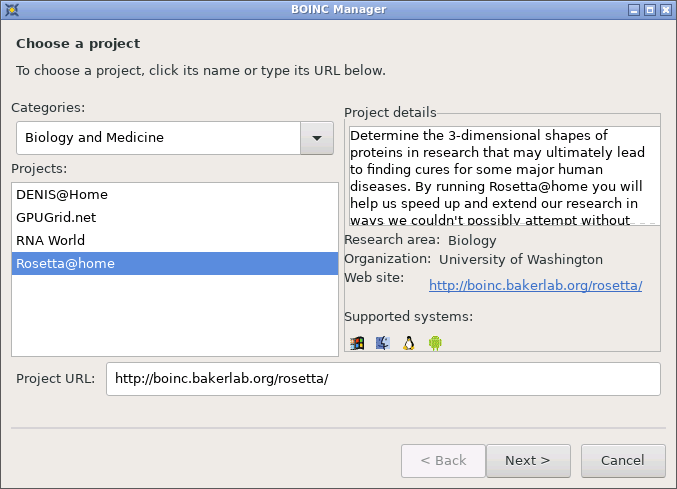Viewport: 677px width, 489px height.
Task: Click the Cancel button
Action: [623, 461]
